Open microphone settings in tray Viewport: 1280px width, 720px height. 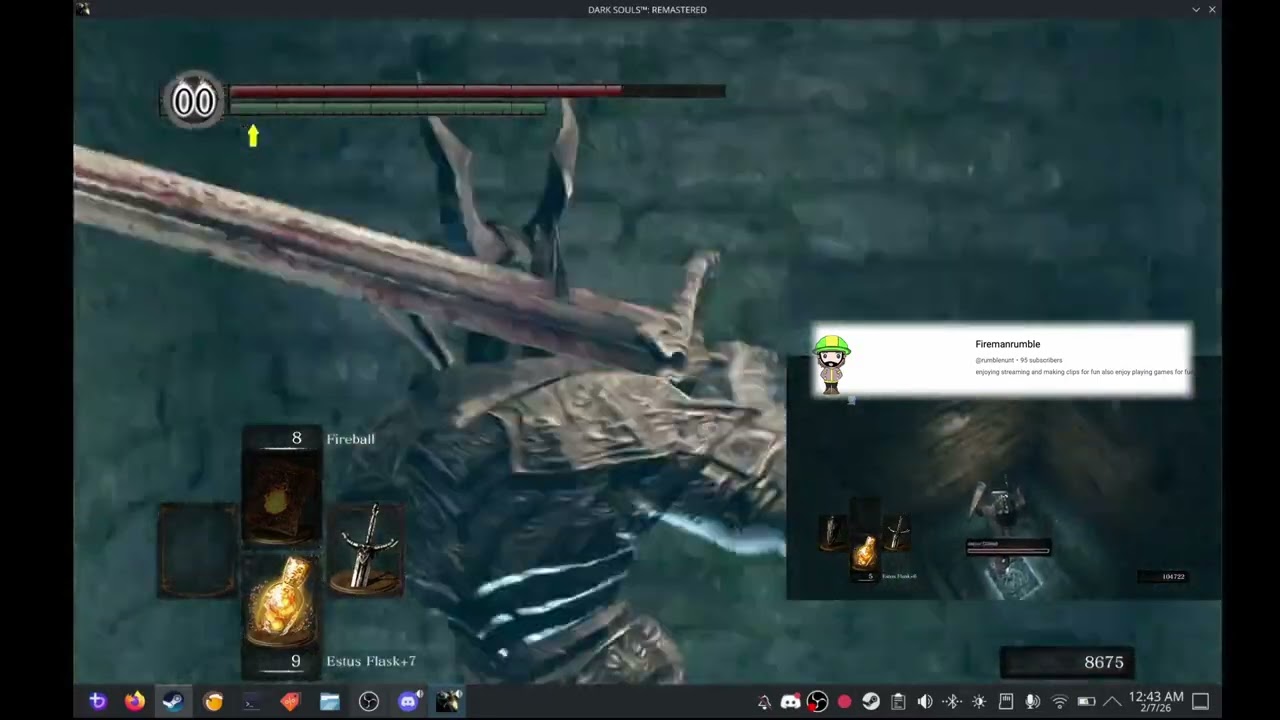tap(1033, 702)
